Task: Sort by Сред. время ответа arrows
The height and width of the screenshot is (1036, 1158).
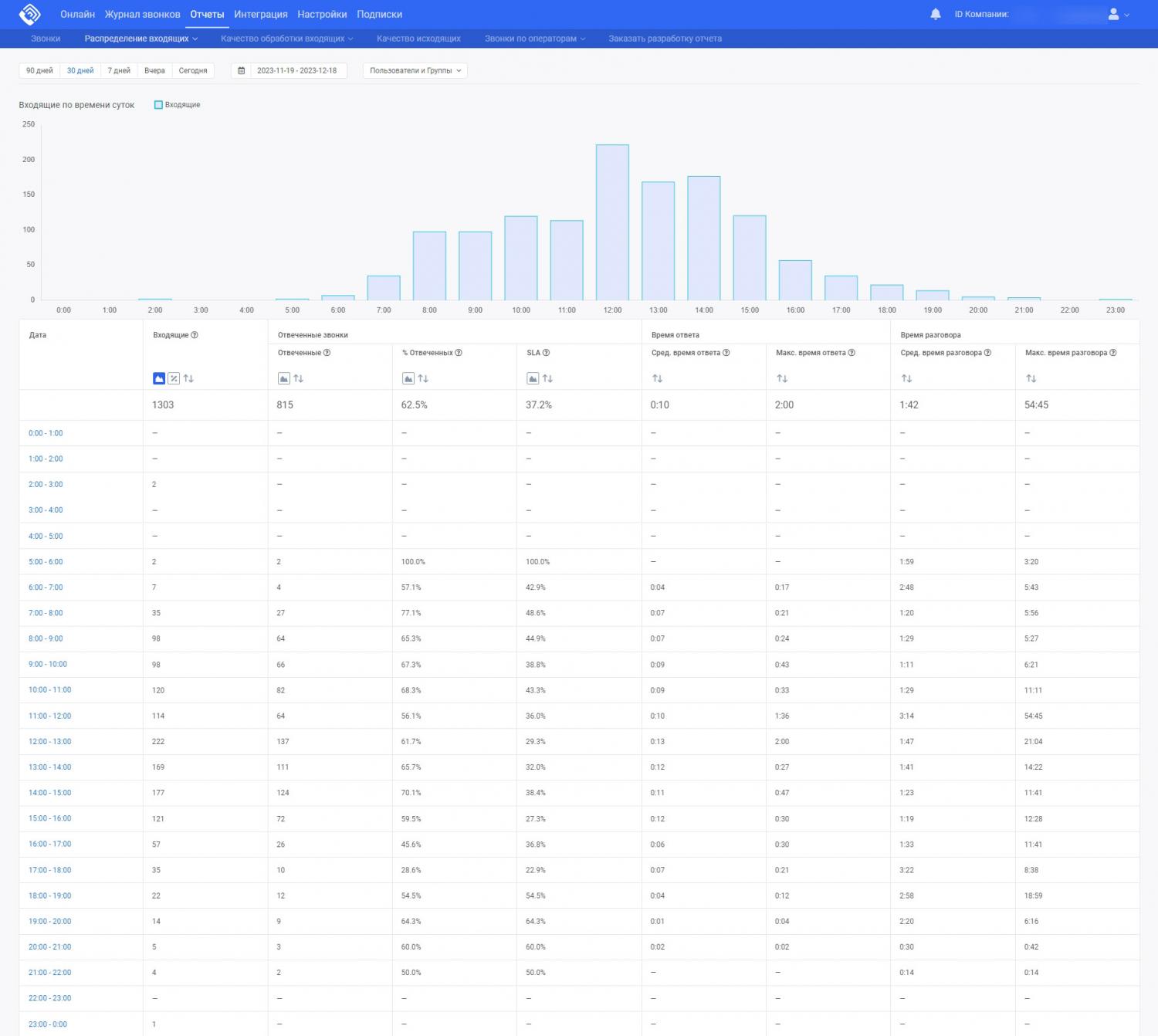Action: tap(658, 378)
